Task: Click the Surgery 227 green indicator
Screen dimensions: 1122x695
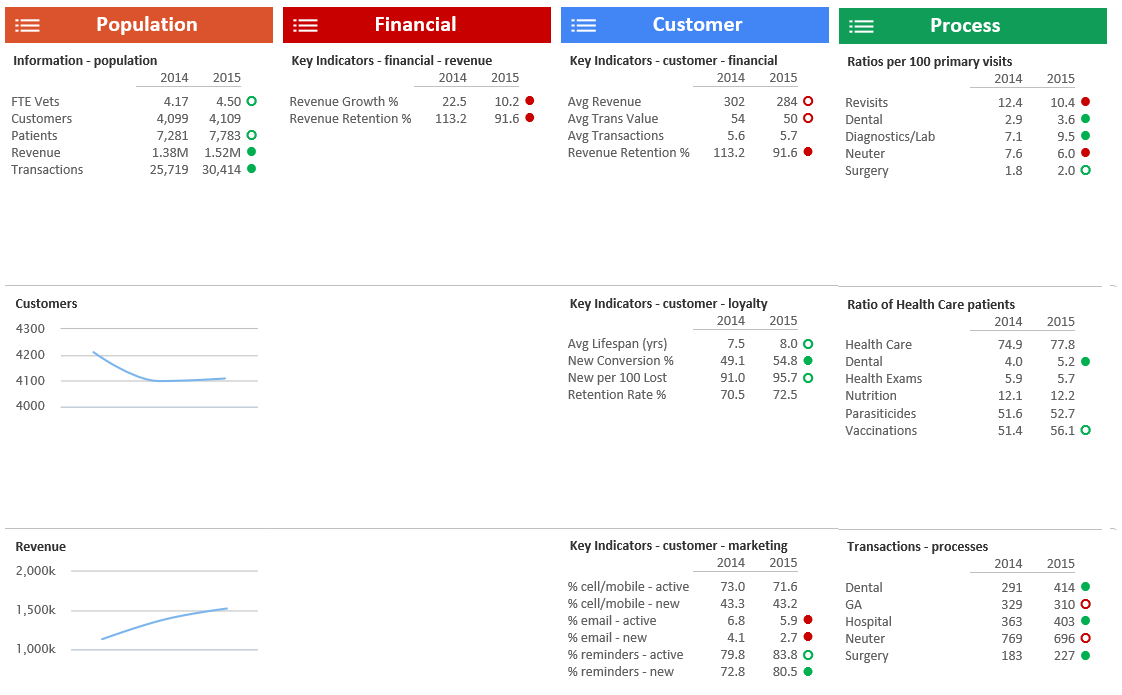Action: coord(1086,655)
